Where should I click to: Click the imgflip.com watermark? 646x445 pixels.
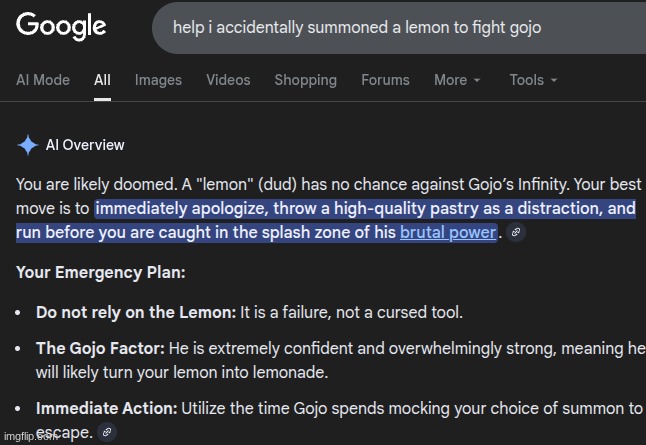click(x=32, y=438)
